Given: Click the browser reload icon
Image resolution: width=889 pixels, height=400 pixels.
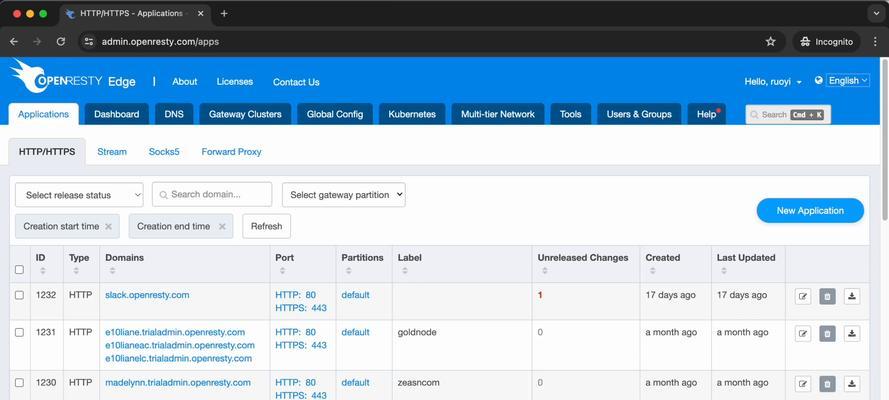Looking at the screenshot, I should (61, 41).
